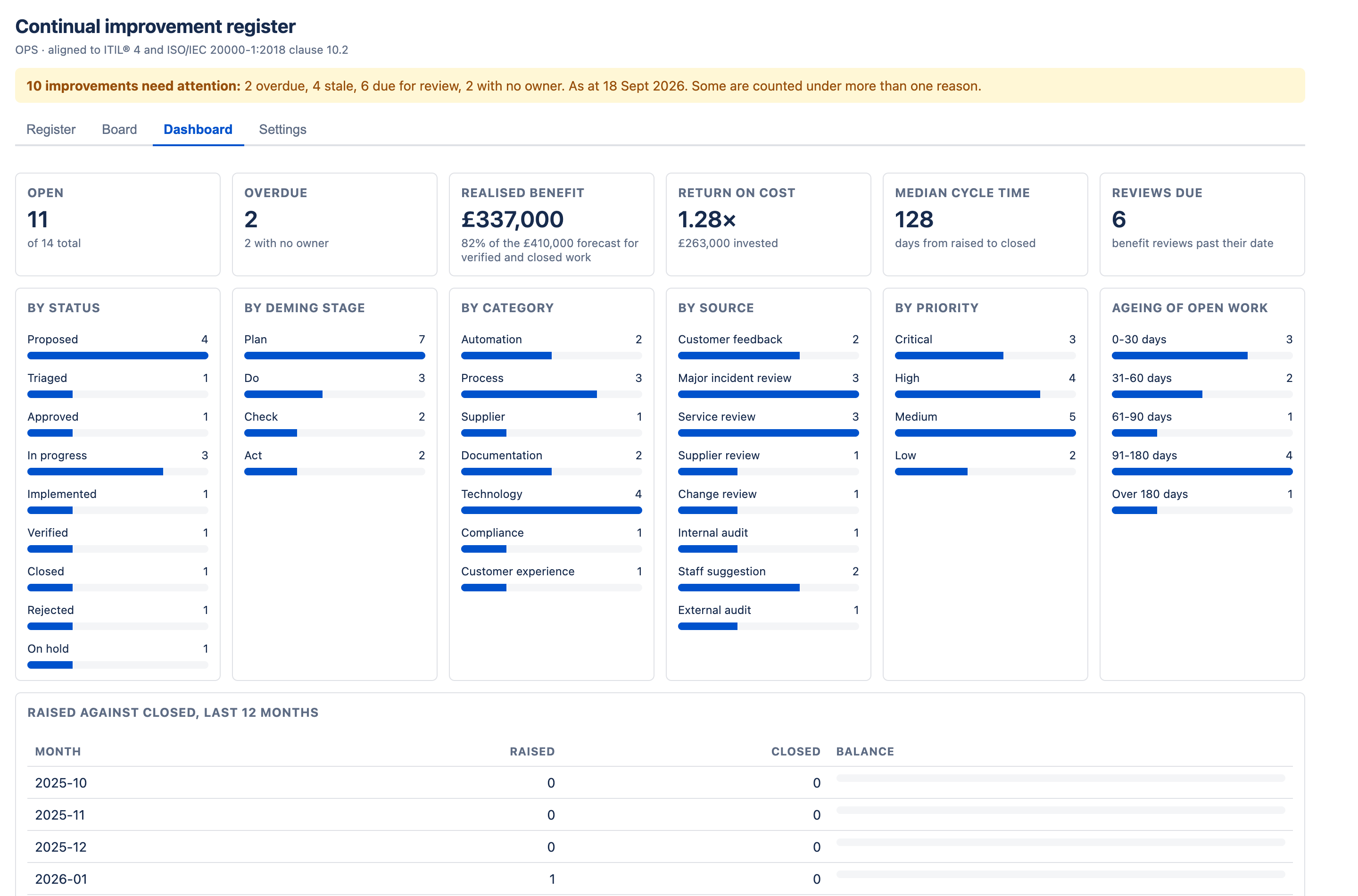Click the attention warning banner
The width and height of the screenshot is (1358, 896).
click(x=659, y=86)
